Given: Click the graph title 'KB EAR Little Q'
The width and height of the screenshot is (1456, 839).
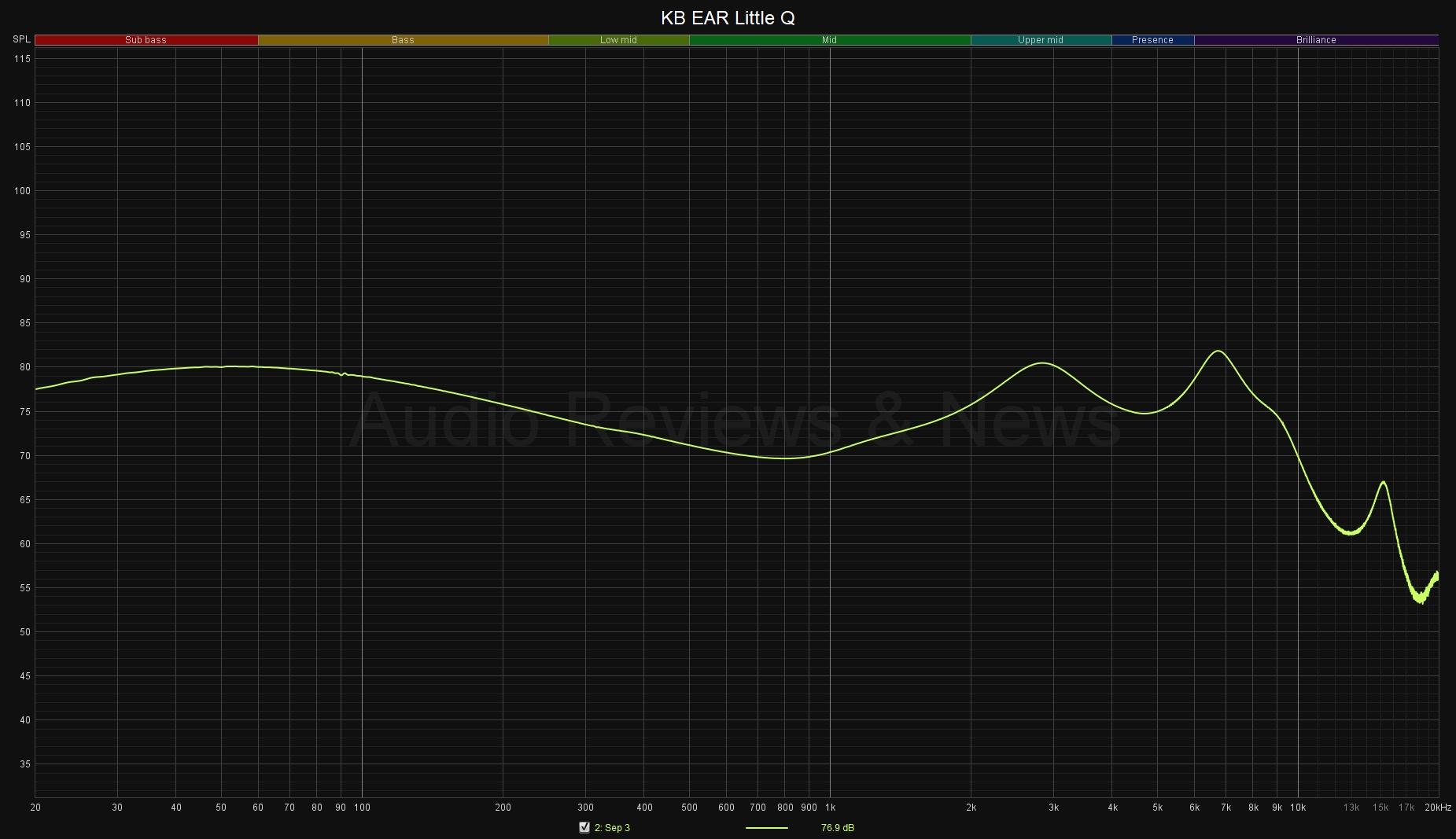Looking at the screenshot, I should pos(728,18).
